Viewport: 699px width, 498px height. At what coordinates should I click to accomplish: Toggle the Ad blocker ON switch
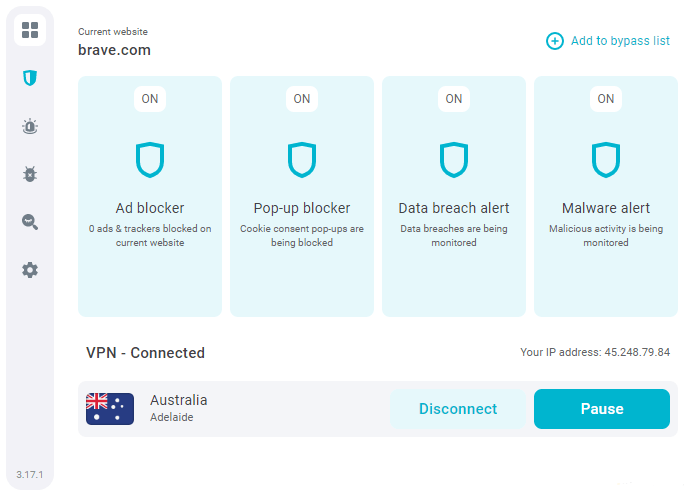[x=150, y=99]
